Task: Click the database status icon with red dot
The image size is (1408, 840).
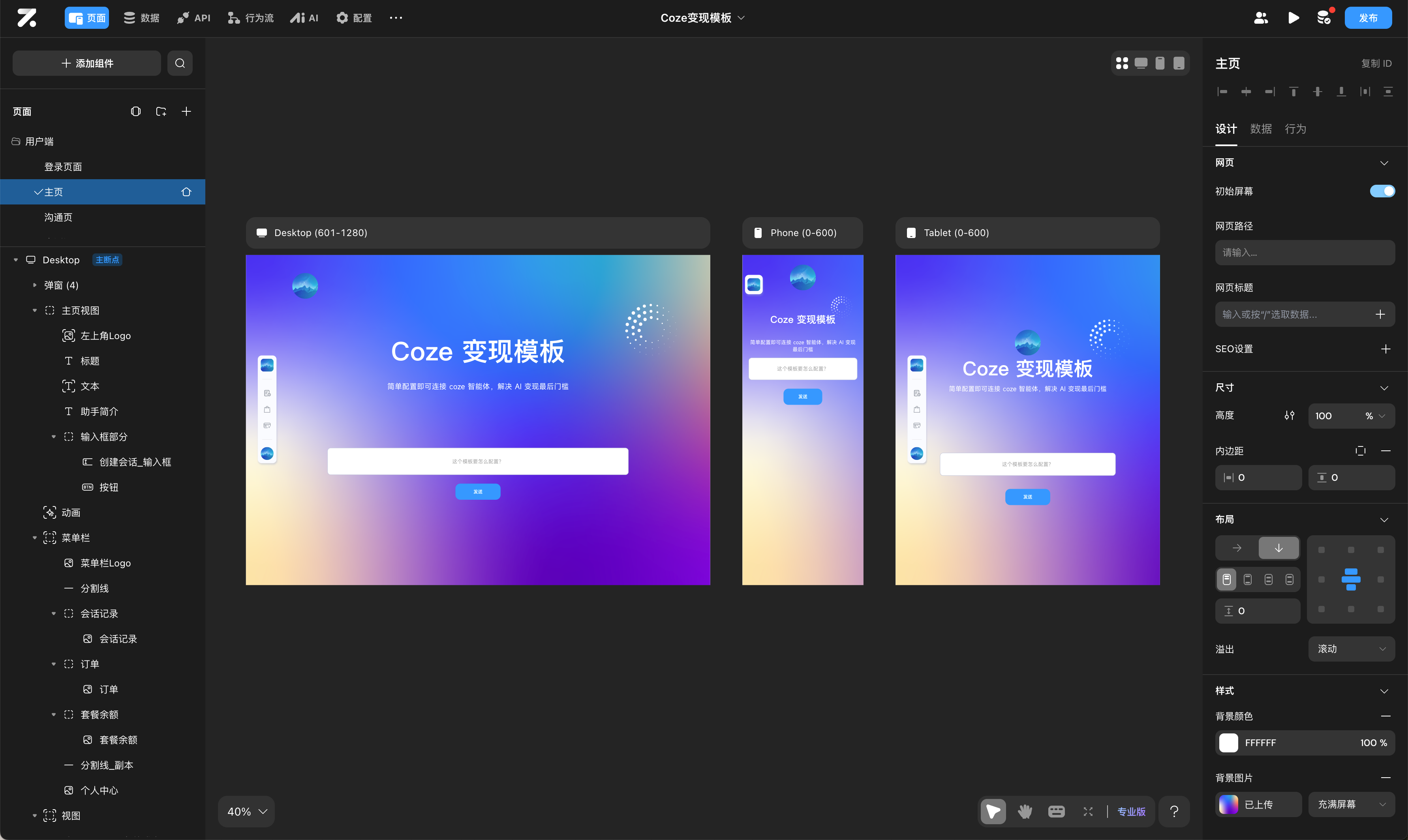Action: 1324,17
